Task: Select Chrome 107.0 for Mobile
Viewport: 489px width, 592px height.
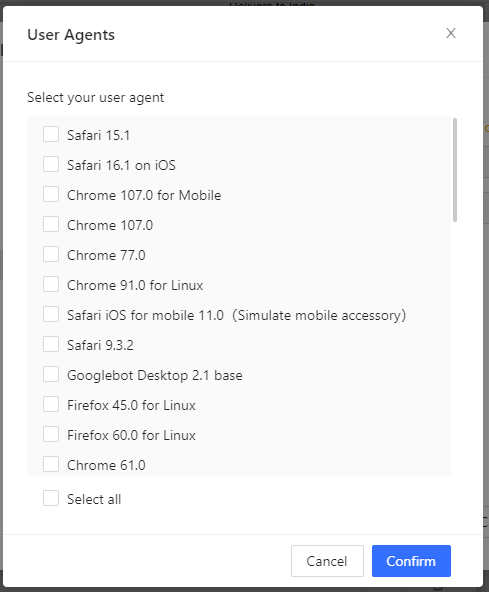Action: pos(51,194)
